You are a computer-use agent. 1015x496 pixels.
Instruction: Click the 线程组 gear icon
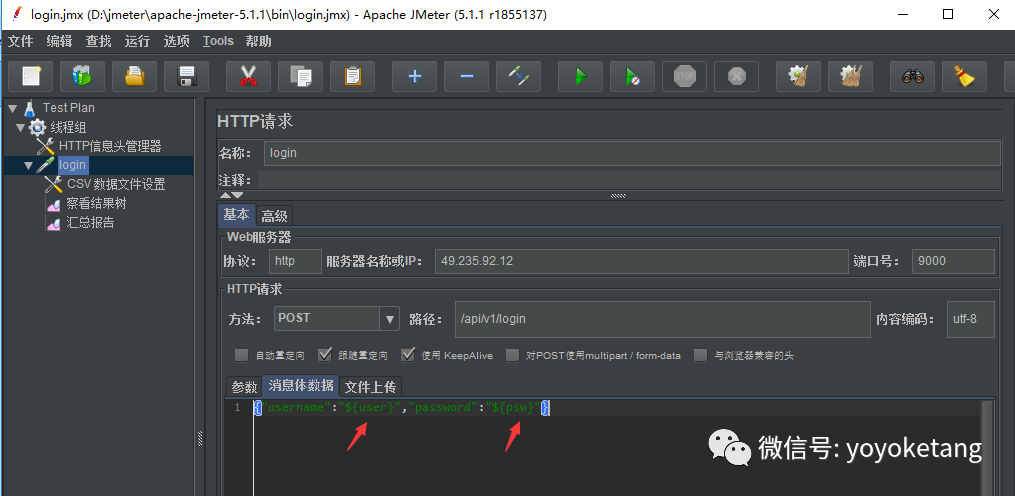coord(38,127)
